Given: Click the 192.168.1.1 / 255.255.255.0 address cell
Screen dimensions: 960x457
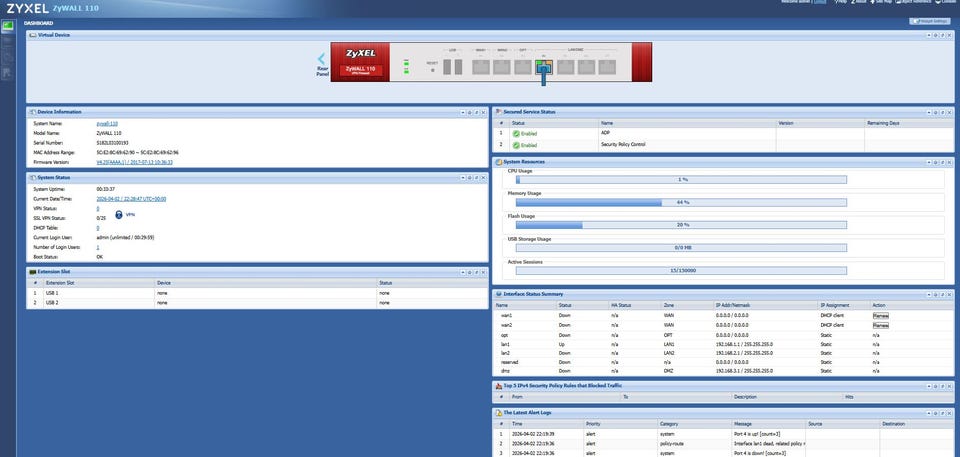Looking at the screenshot, I should click(744, 344).
